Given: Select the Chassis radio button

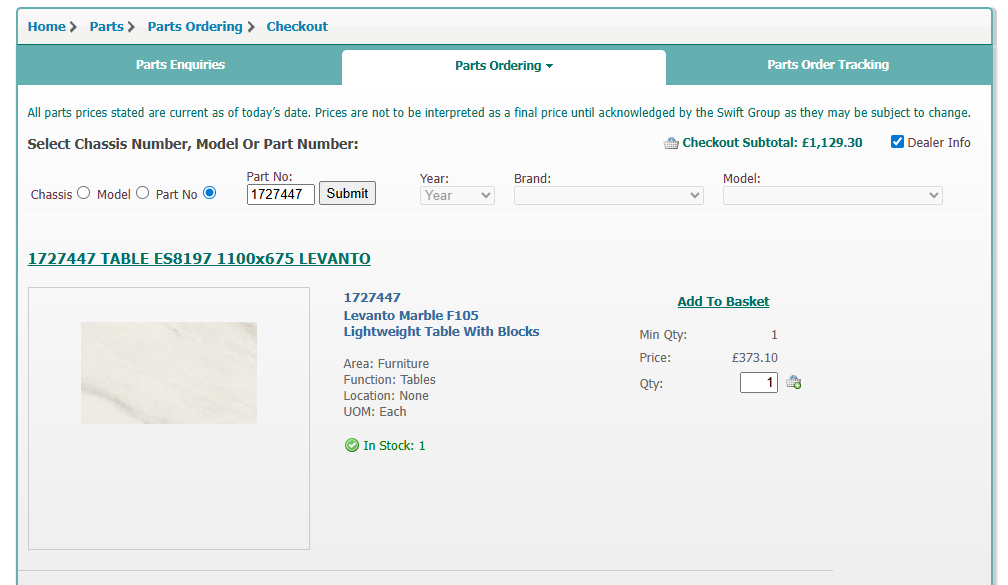Looking at the screenshot, I should pos(84,193).
